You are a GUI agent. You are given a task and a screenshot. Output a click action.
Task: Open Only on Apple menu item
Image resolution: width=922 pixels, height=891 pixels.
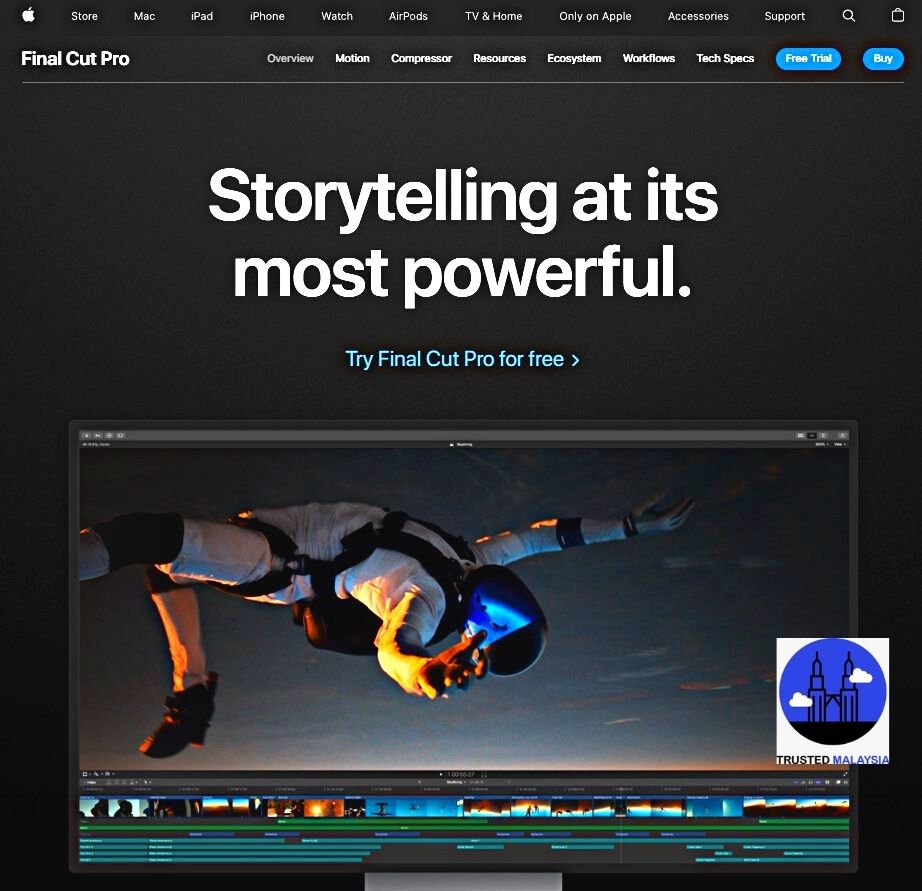pyautogui.click(x=595, y=16)
